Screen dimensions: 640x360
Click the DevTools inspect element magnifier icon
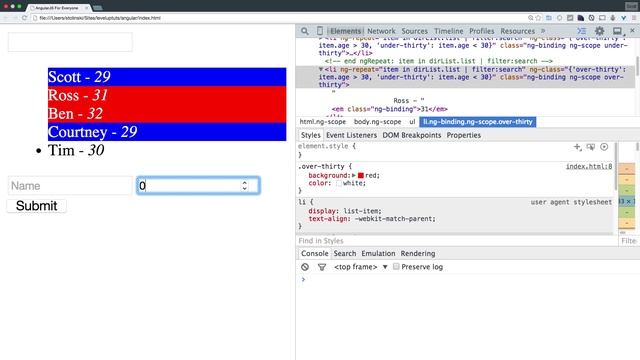click(305, 31)
